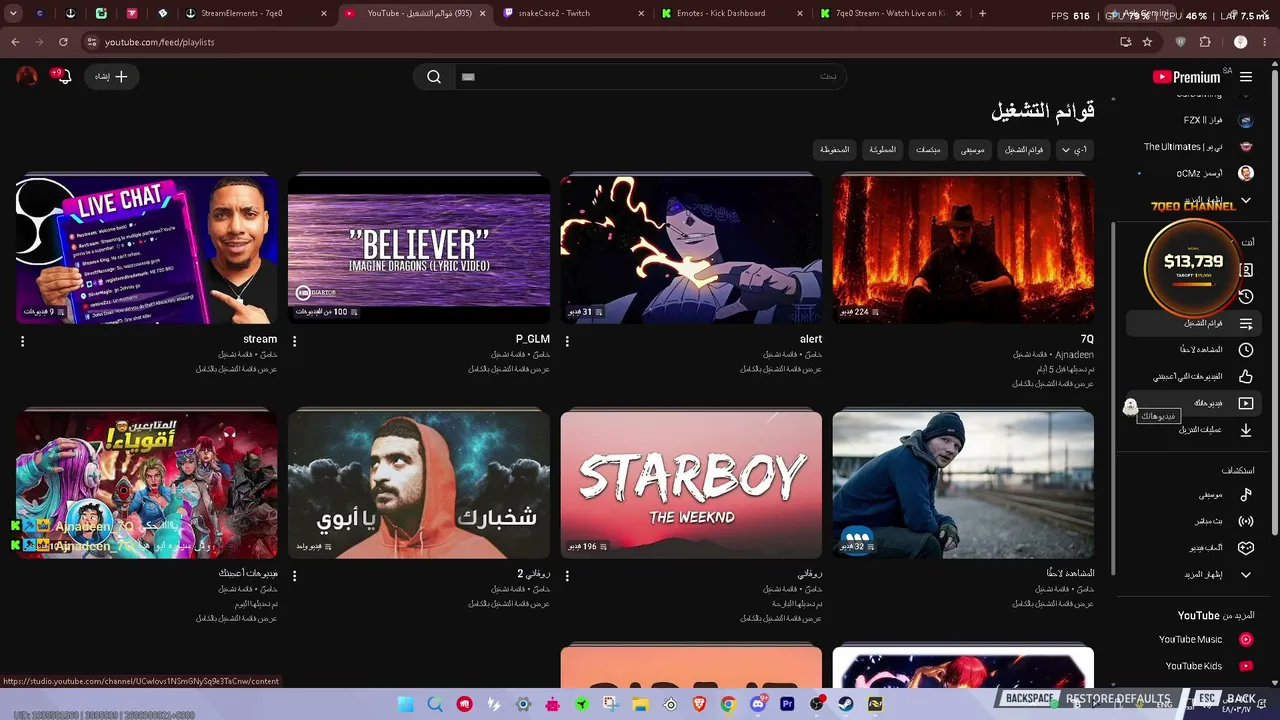Screen dimensions: 1280x720
Task: Open Watch Later clock icon in sidebar
Action: click(1246, 350)
